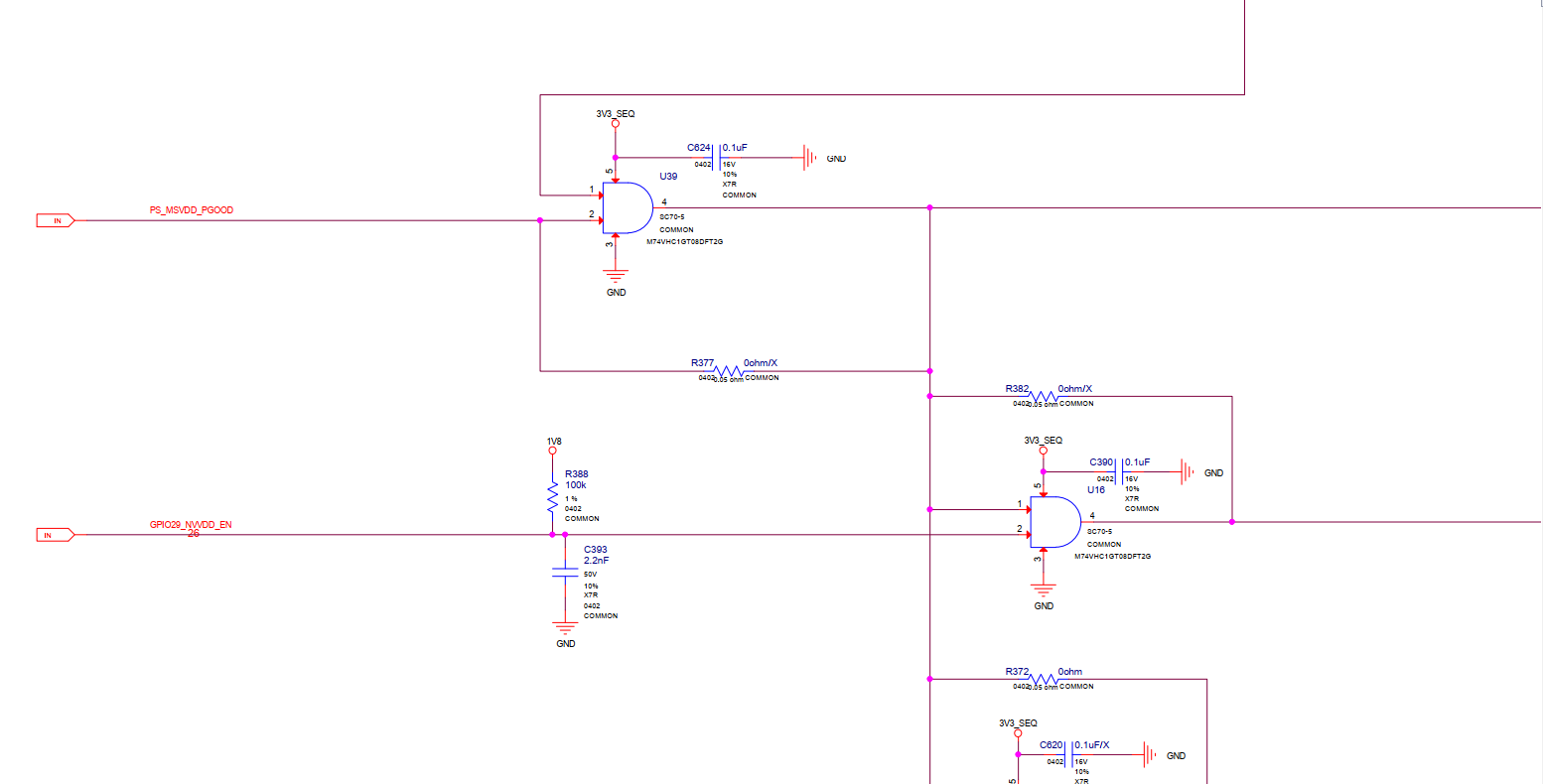This screenshot has height=784, width=1543.
Task: Select the R377 resistor zigzag symbol
Action: point(728,371)
